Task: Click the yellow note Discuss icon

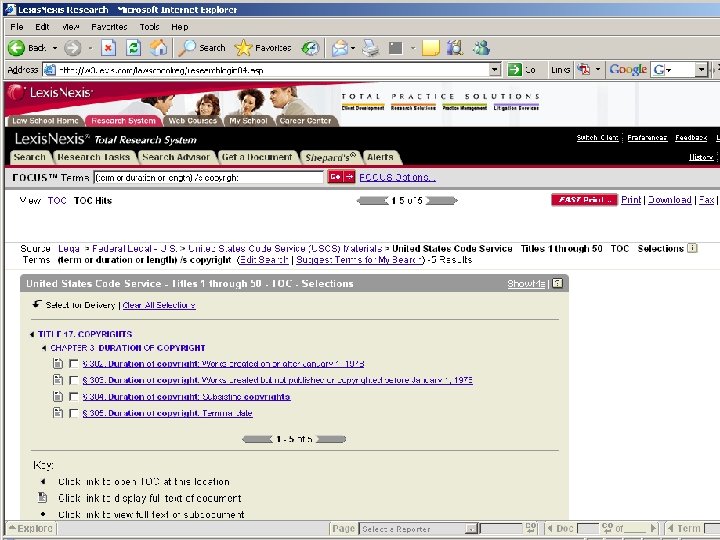Action: (431, 48)
